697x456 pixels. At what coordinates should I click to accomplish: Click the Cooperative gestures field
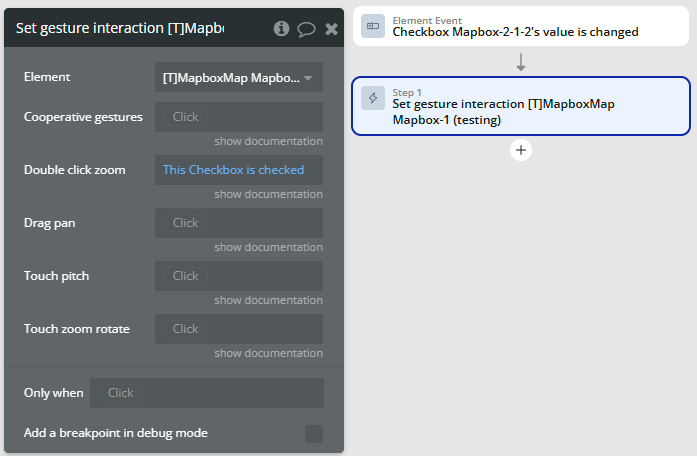coord(239,117)
